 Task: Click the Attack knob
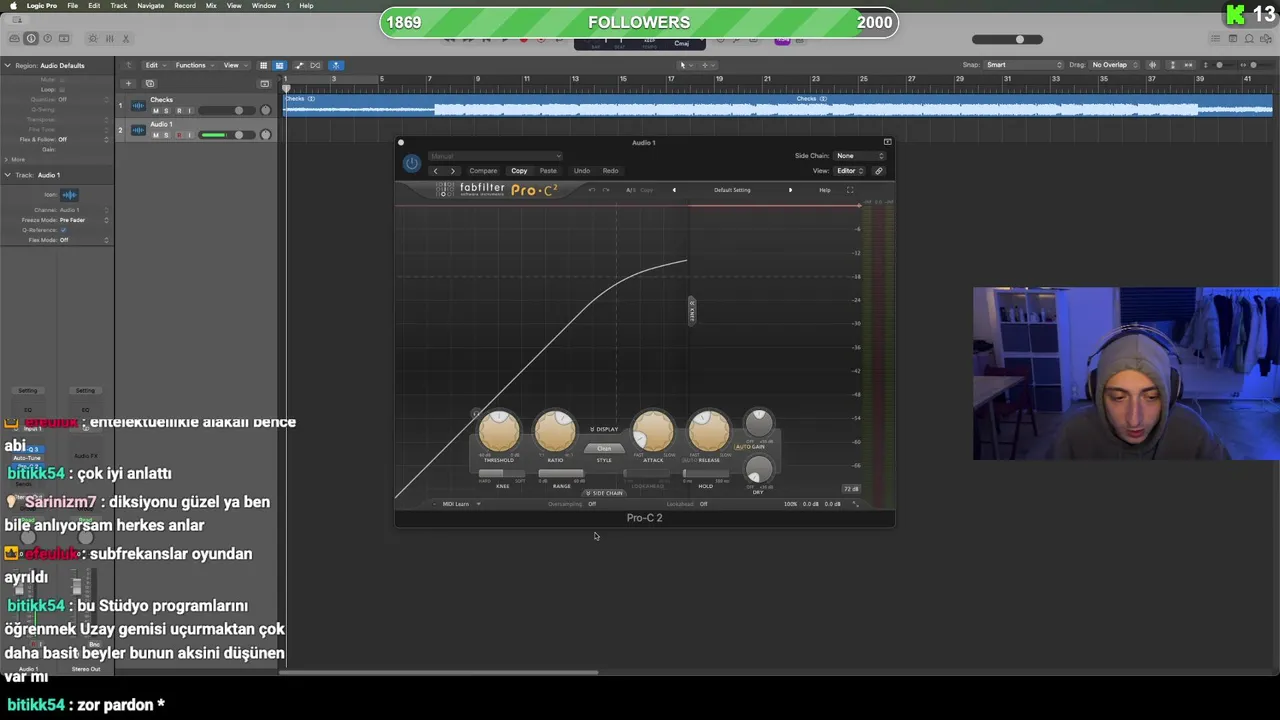click(653, 432)
